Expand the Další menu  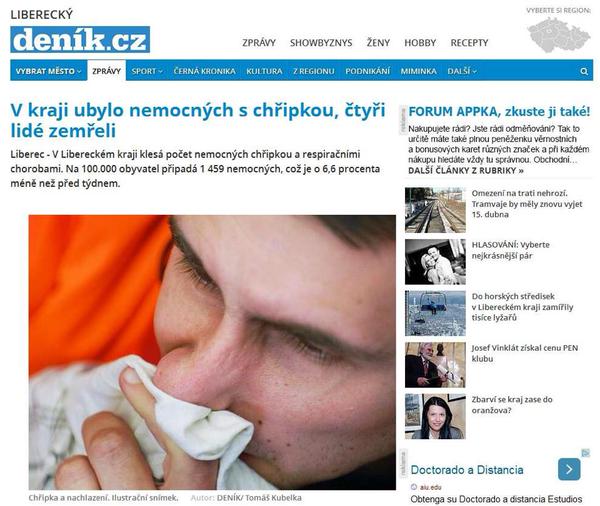click(x=462, y=71)
